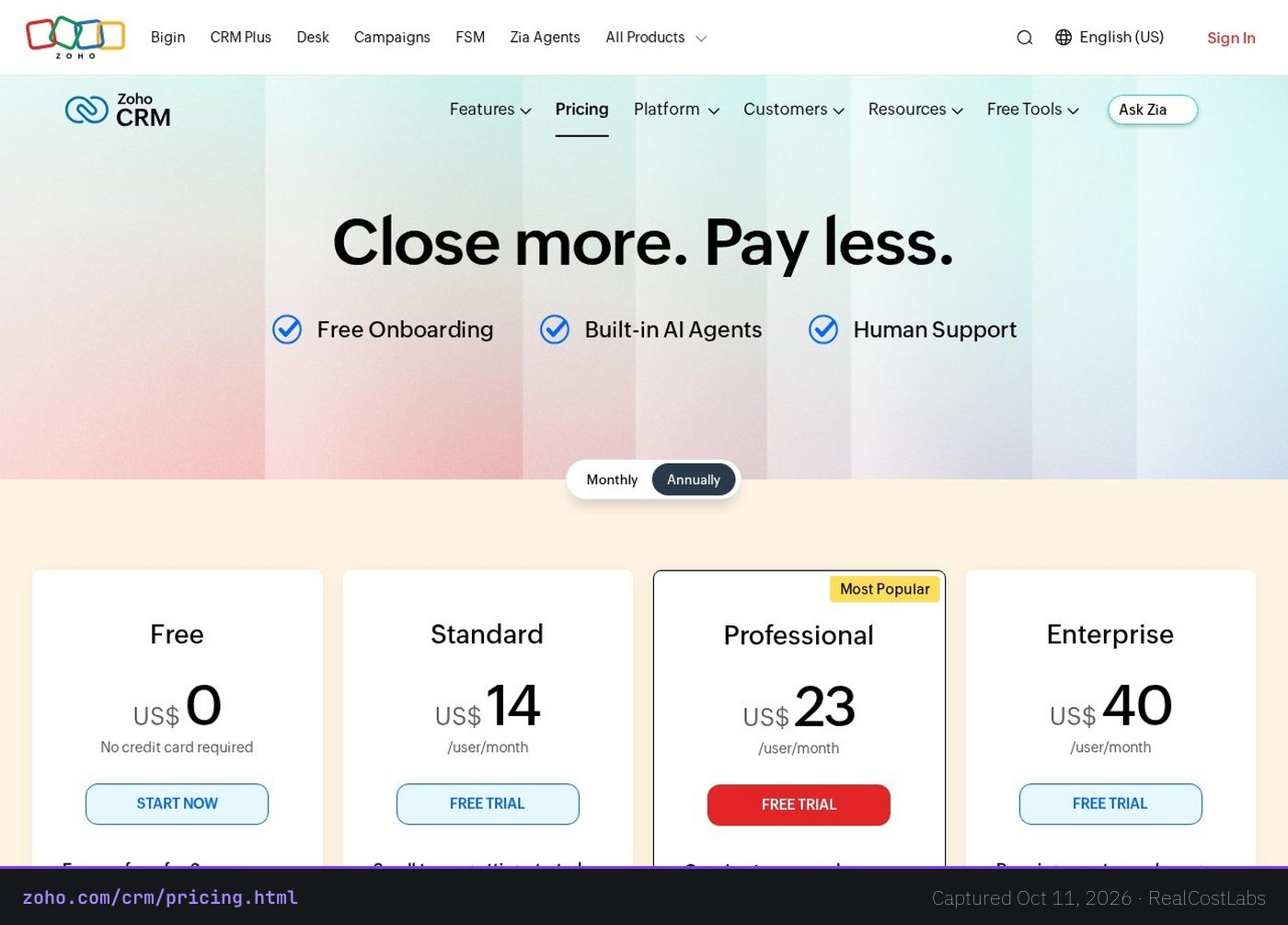
Task: Expand the Resources dropdown
Action: pos(915,110)
